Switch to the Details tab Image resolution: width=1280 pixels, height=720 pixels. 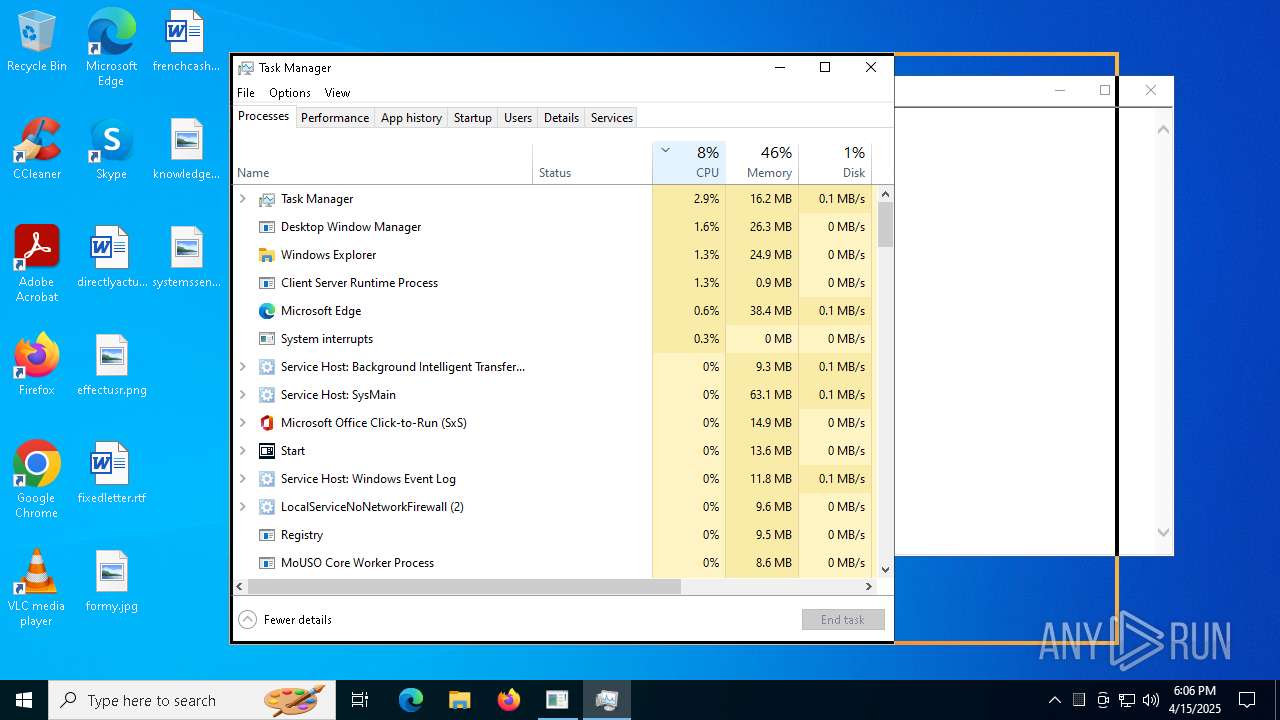point(561,118)
